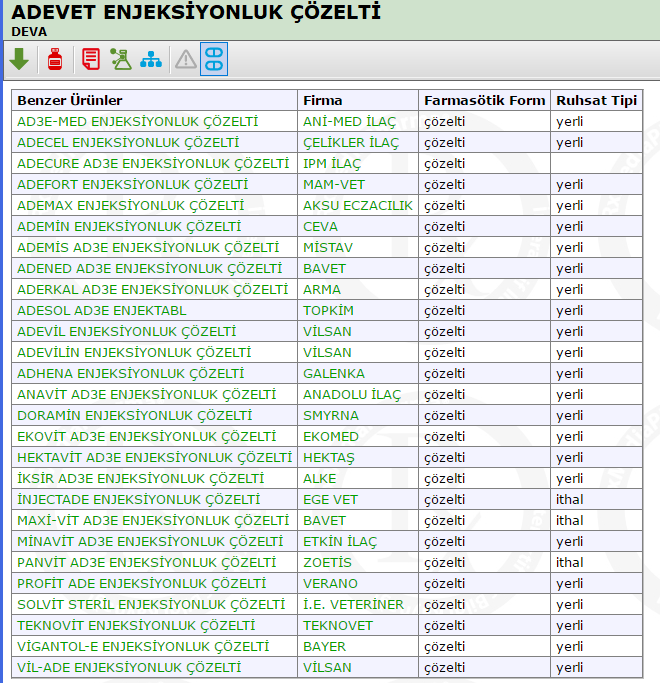660x683 pixels.
Task: Click the green download arrow icon
Action: point(19,60)
